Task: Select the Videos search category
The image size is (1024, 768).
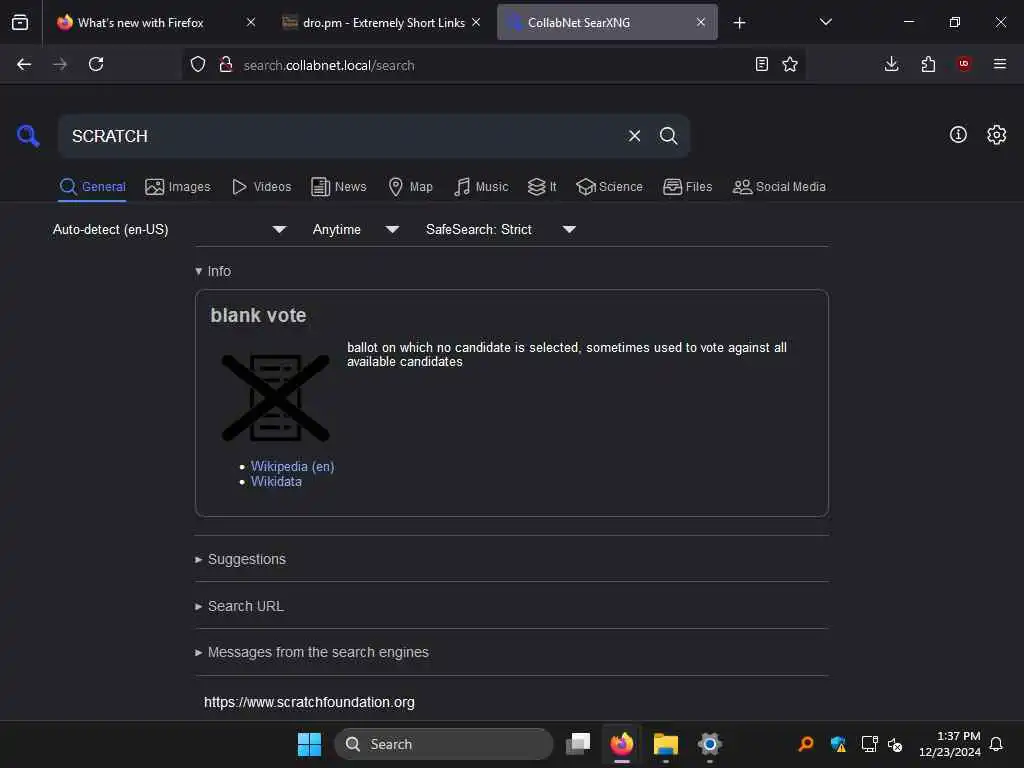Action: pyautogui.click(x=261, y=187)
